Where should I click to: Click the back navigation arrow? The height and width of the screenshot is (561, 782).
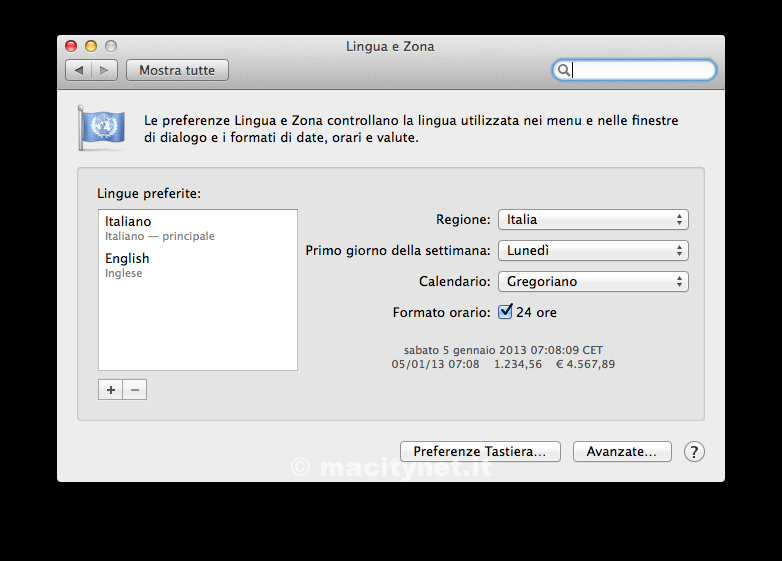click(x=79, y=70)
